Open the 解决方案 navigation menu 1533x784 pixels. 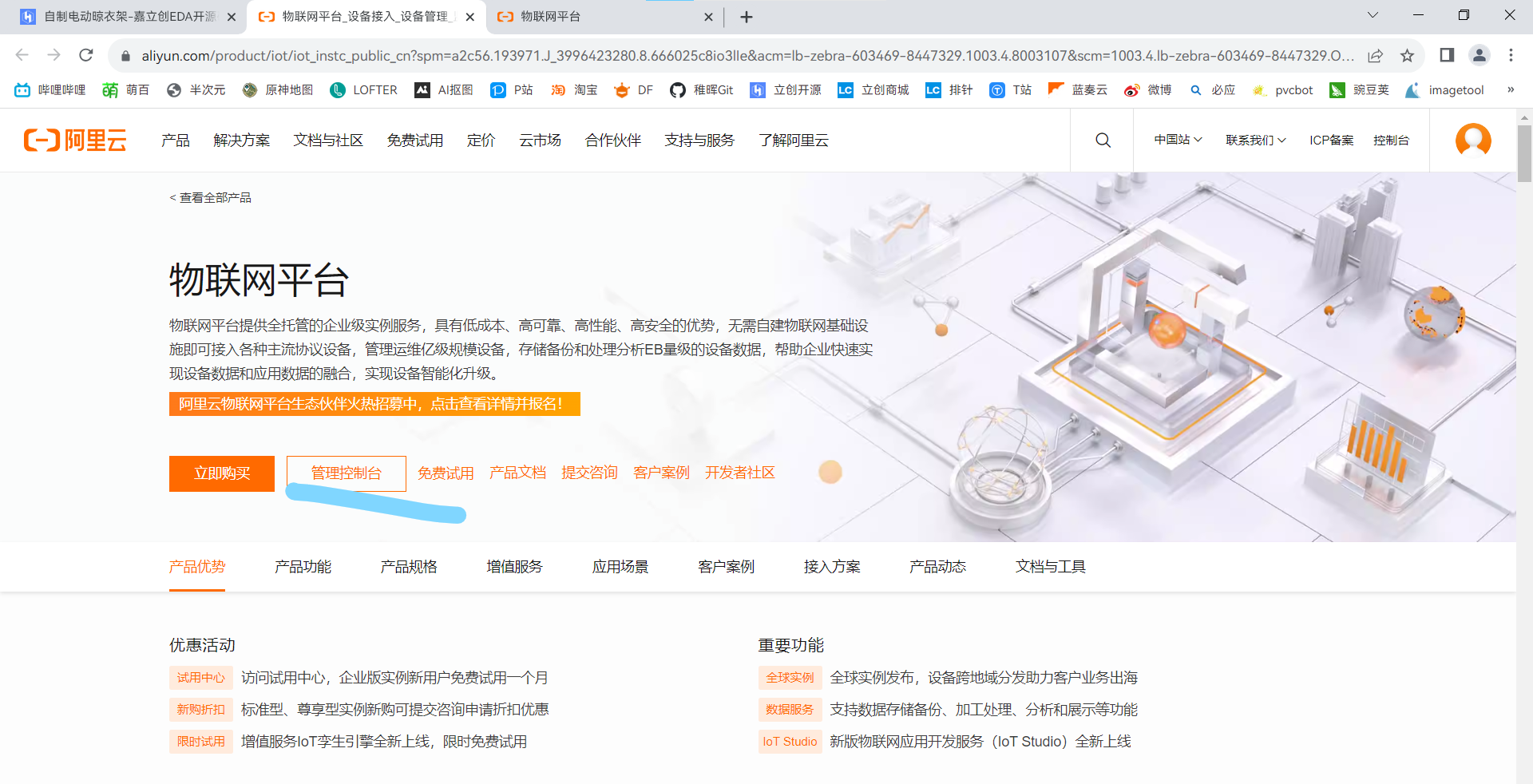(241, 141)
